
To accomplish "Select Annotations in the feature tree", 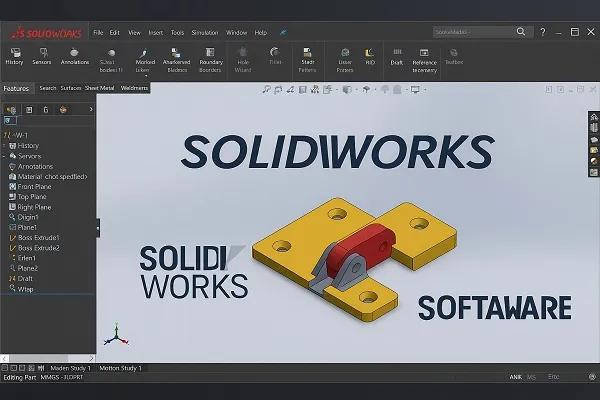I will [x=31, y=167].
